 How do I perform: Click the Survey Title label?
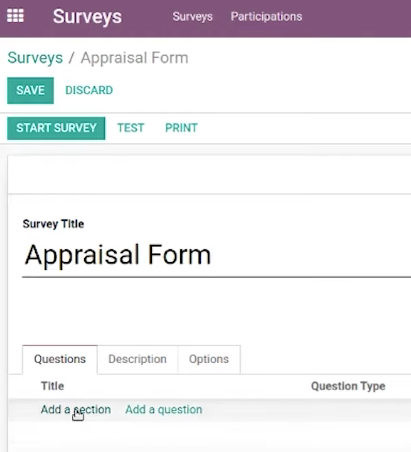[53, 224]
